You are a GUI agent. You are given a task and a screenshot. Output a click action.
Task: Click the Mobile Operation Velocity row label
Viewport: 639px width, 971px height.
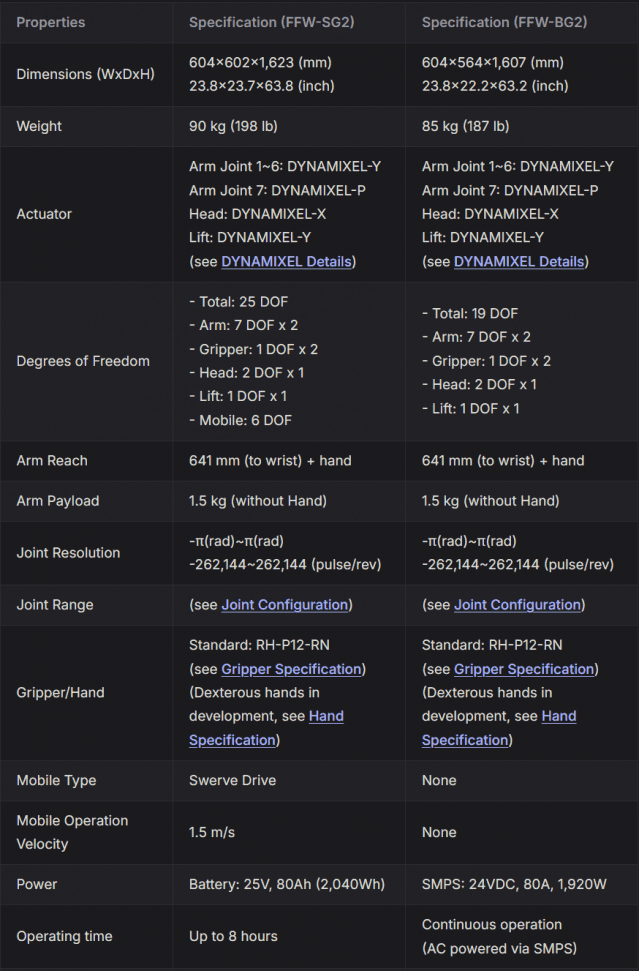(x=72, y=832)
